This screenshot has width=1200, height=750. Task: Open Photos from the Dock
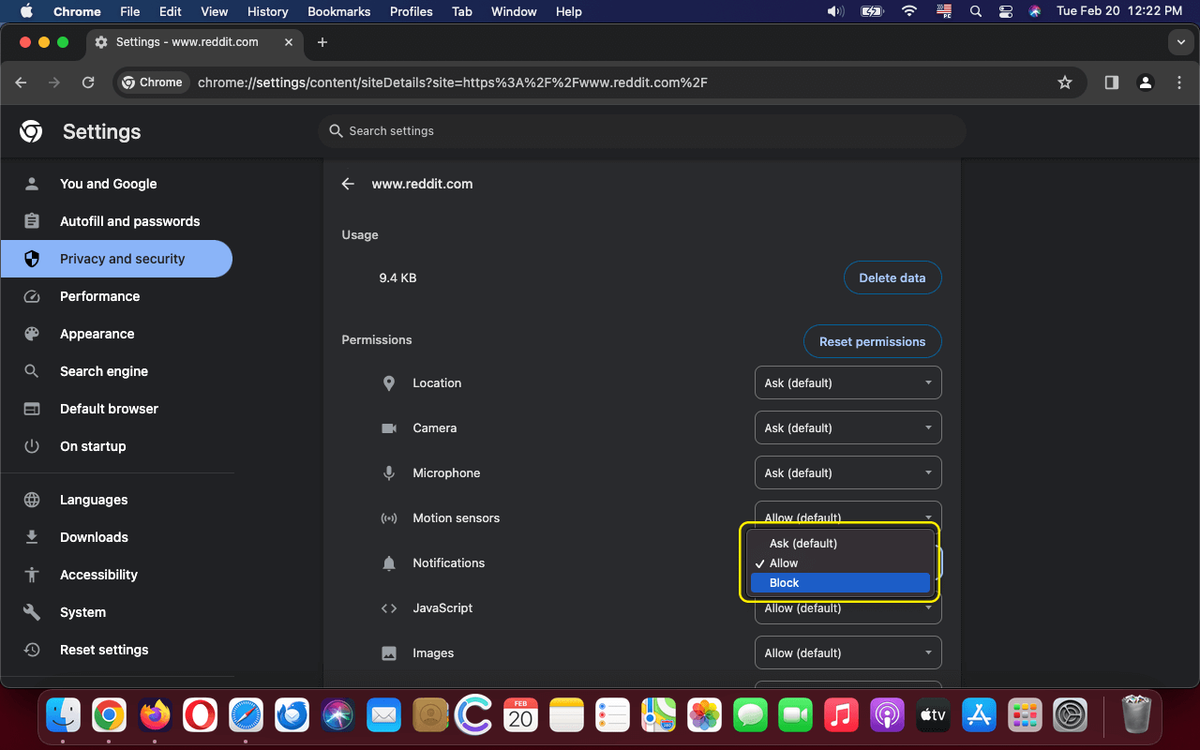704,715
